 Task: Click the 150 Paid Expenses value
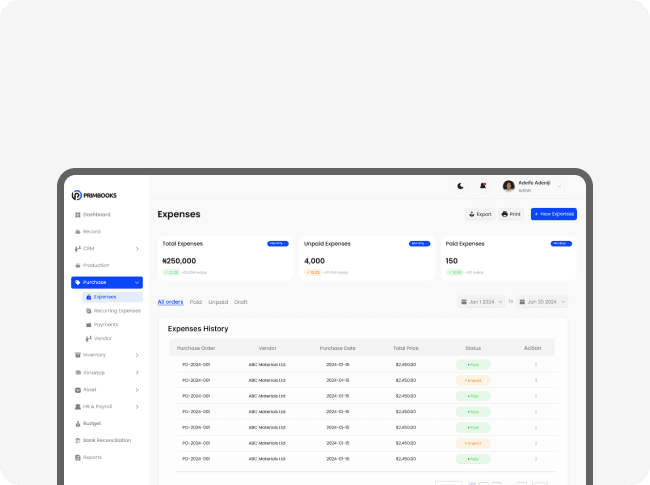(451, 261)
